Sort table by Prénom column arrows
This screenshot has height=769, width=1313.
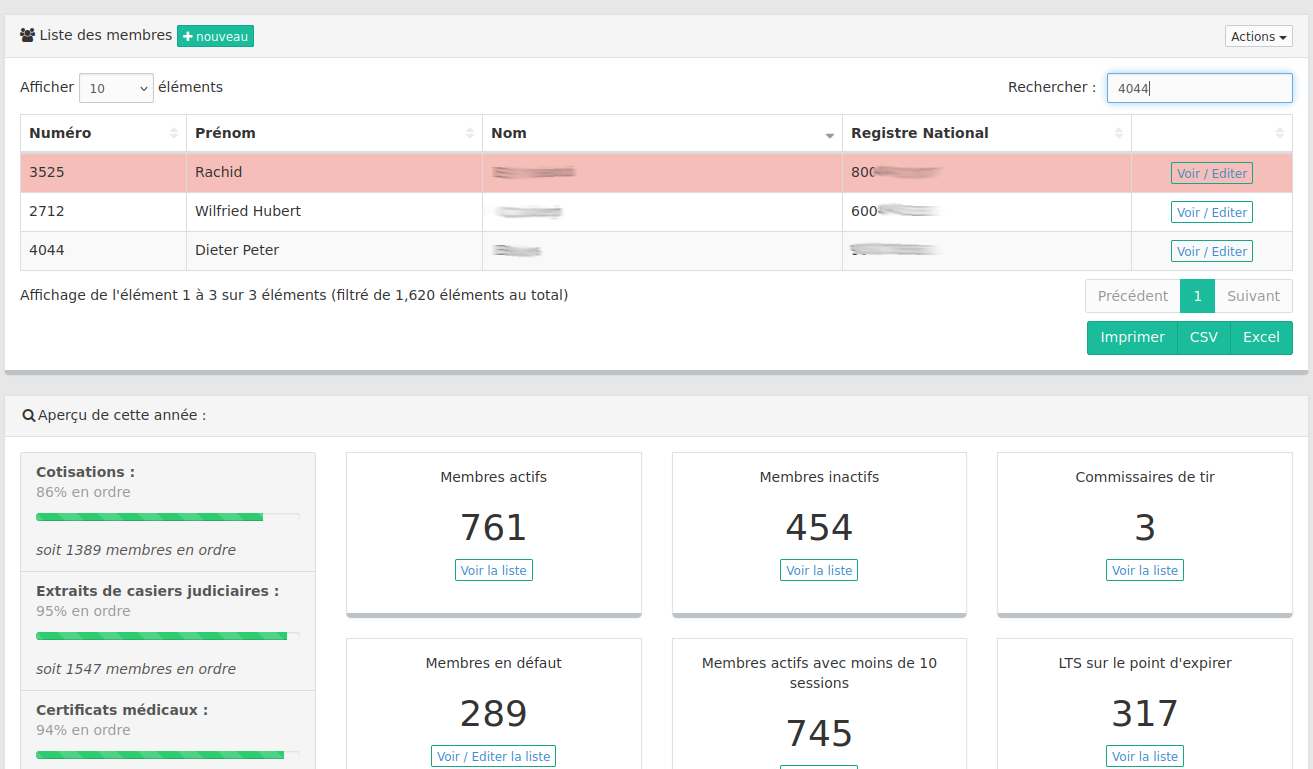[470, 134]
